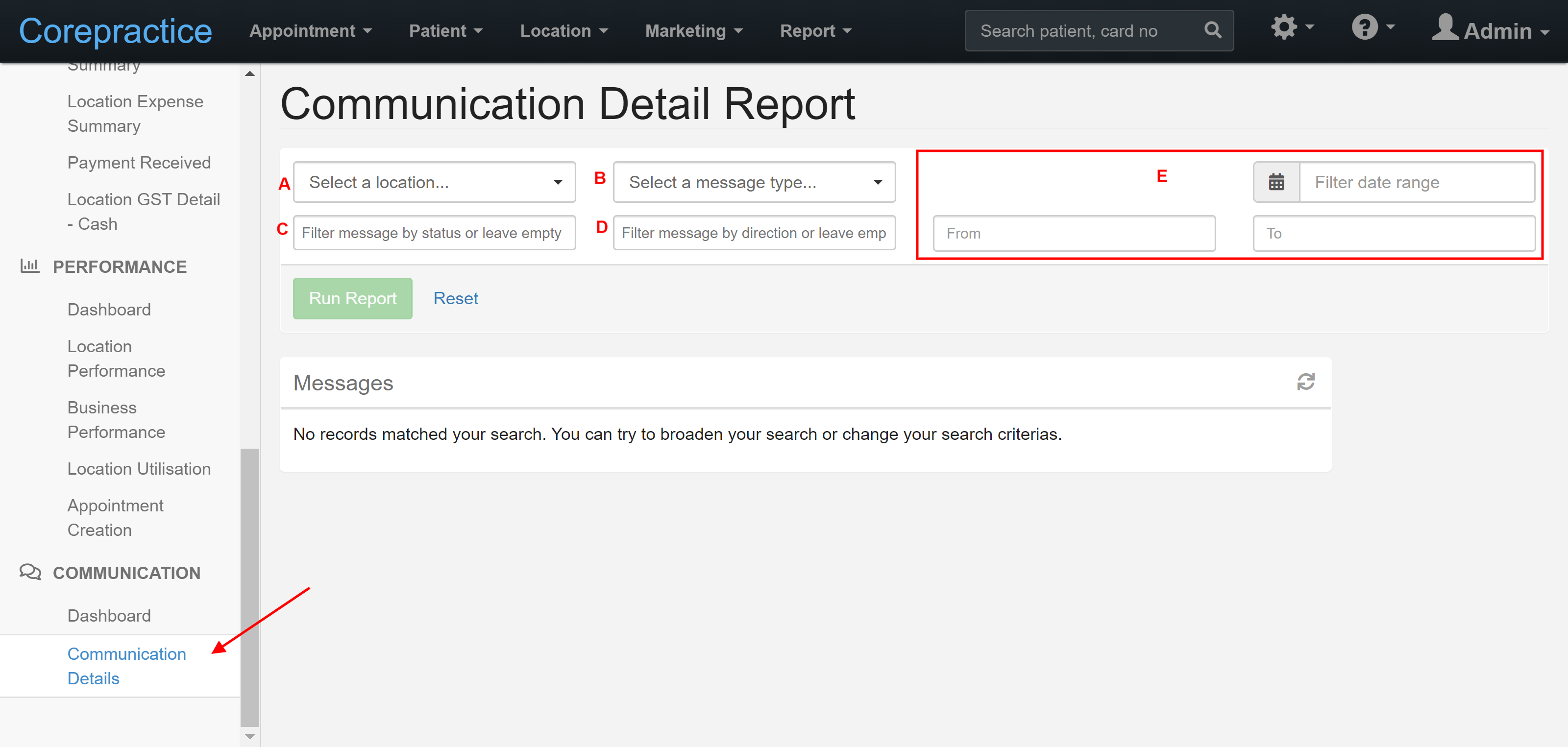1568x747 pixels.
Task: Expand the Report menu
Action: 815,31
